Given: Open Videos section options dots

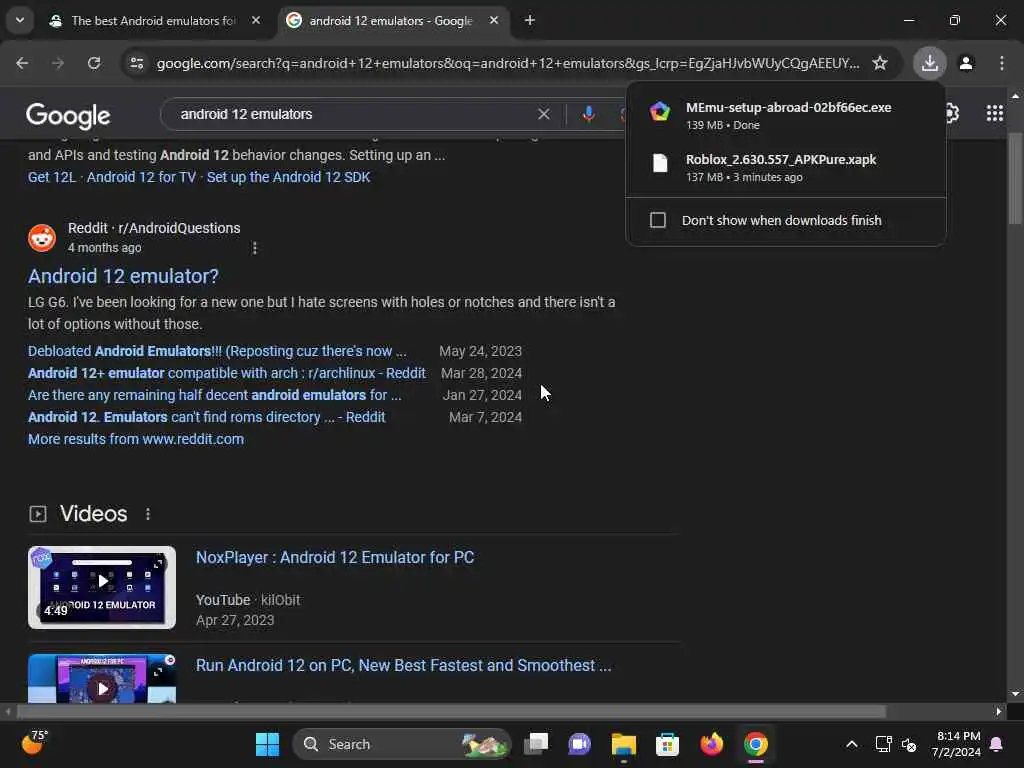Looking at the screenshot, I should pyautogui.click(x=148, y=515).
